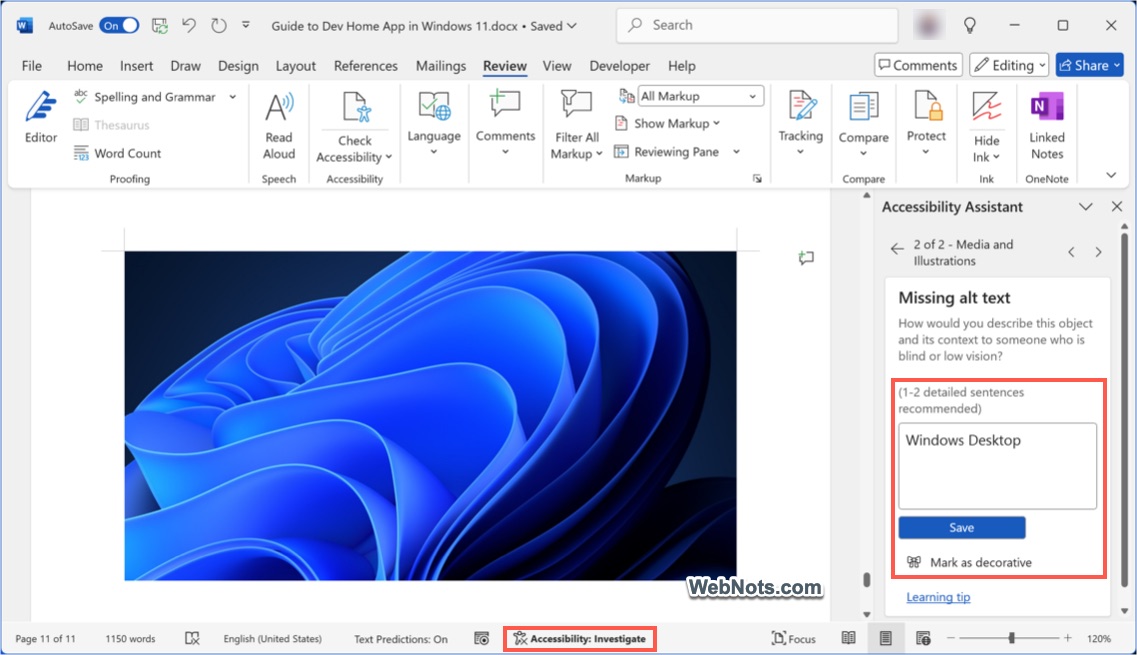Click Accessibility: Investigate in status bar
1137x655 pixels.
pyautogui.click(x=580, y=638)
